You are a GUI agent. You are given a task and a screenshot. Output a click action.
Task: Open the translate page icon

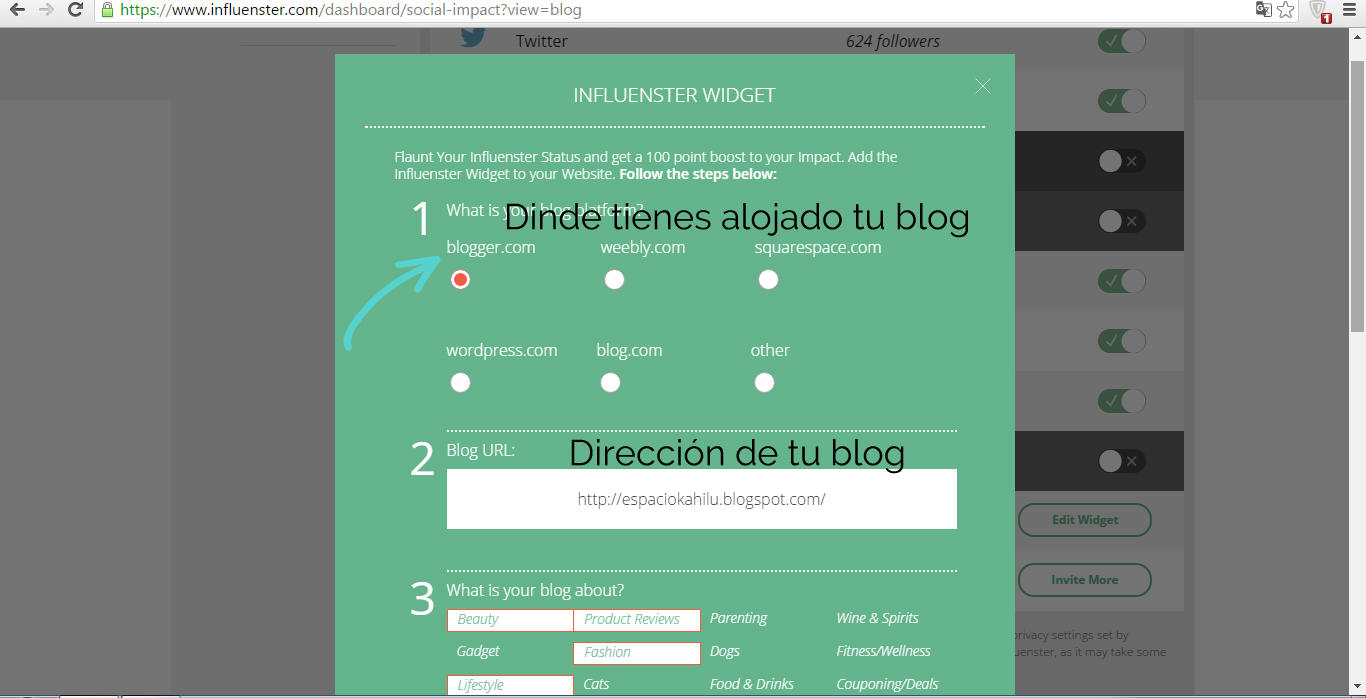tap(1264, 10)
